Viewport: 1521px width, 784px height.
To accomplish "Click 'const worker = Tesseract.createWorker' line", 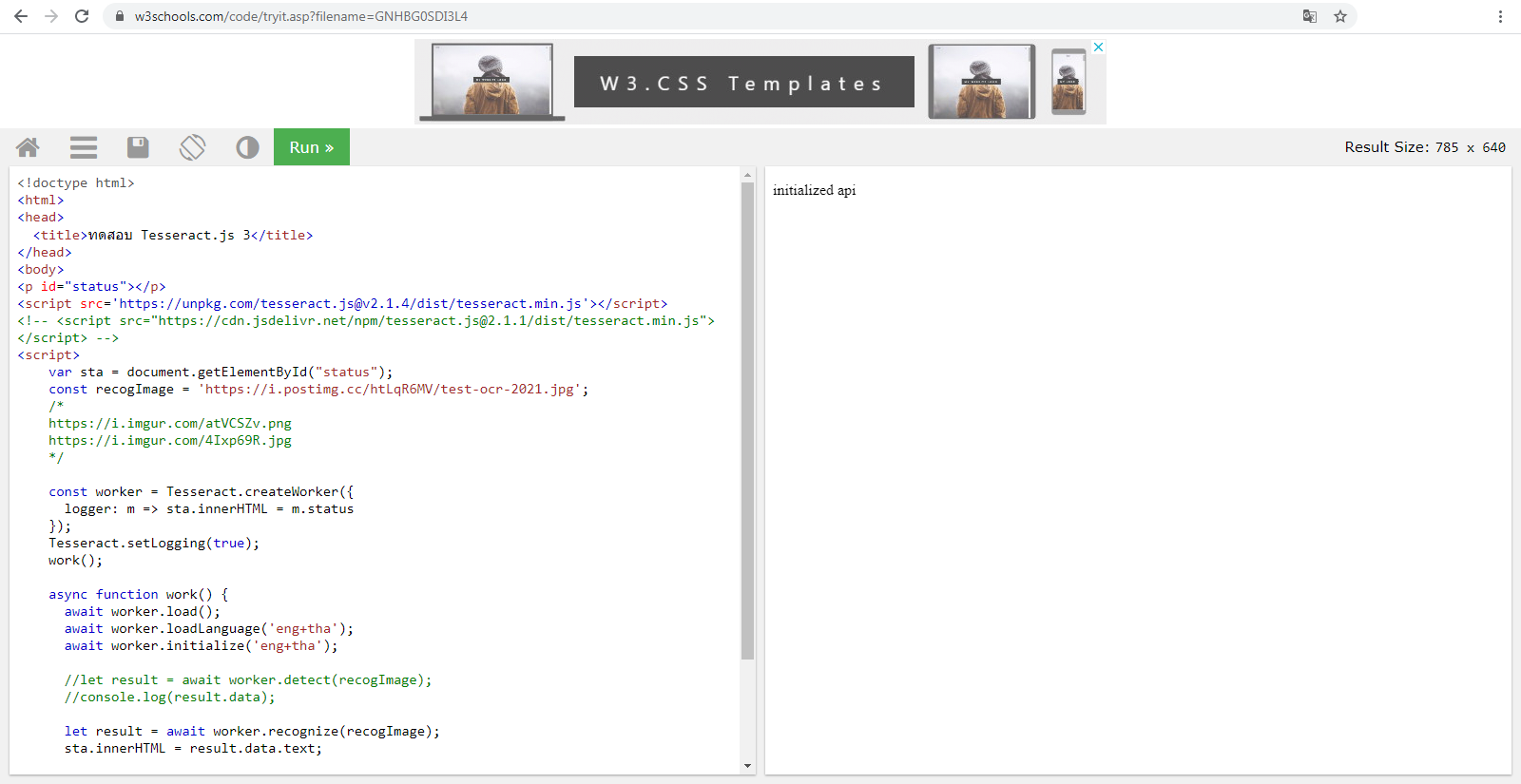I will coord(201,491).
